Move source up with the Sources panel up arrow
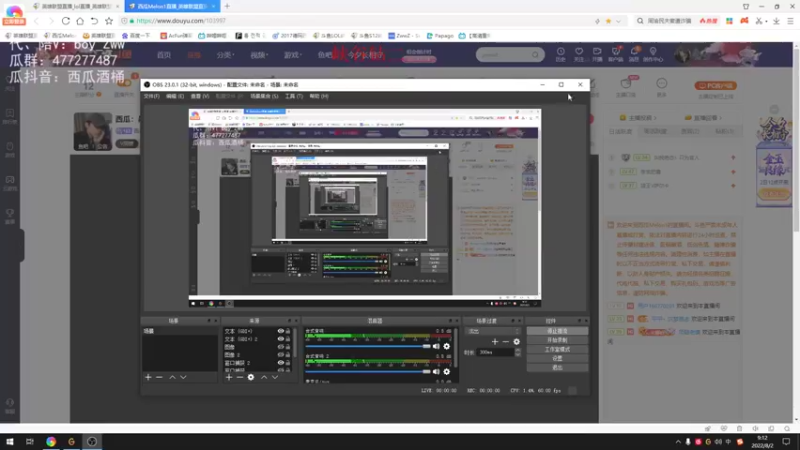The width and height of the screenshot is (800, 450). click(x=264, y=378)
